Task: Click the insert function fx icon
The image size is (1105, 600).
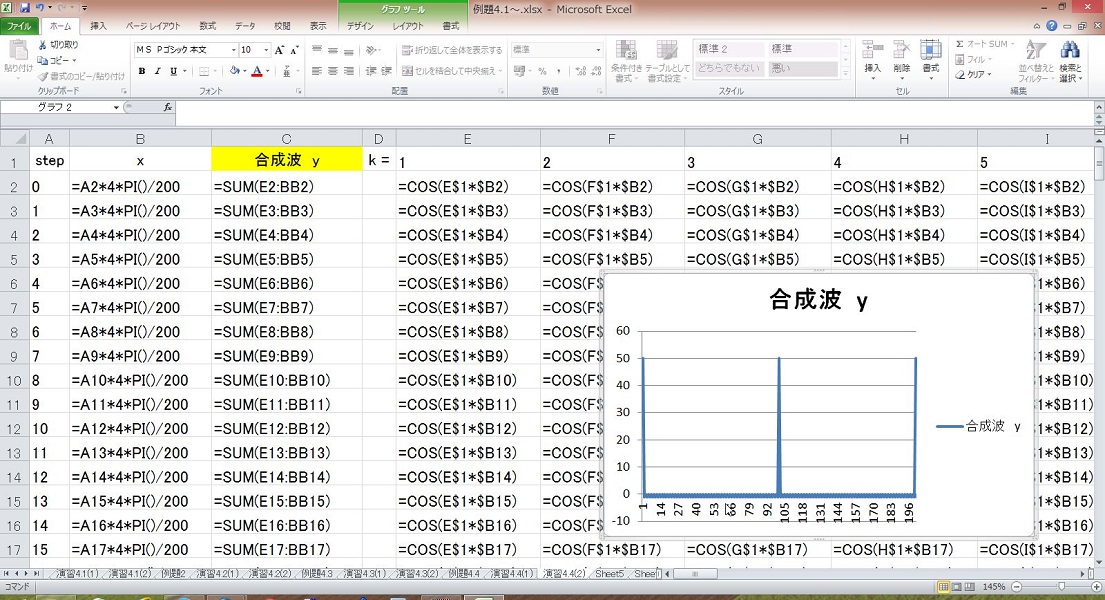Action: [167, 107]
